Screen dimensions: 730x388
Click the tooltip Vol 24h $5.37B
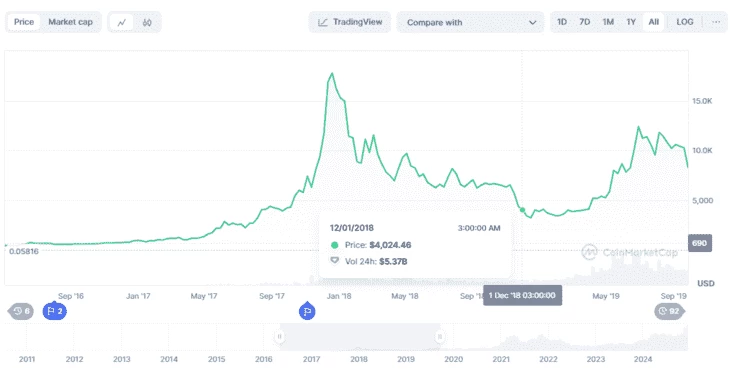[376, 261]
